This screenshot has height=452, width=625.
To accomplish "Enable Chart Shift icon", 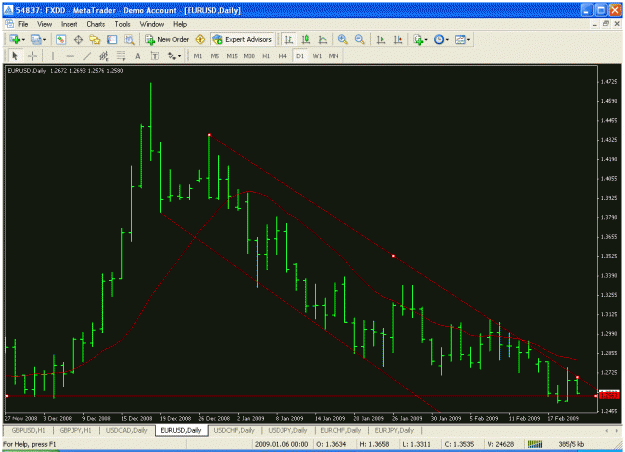I will pyautogui.click(x=398, y=39).
